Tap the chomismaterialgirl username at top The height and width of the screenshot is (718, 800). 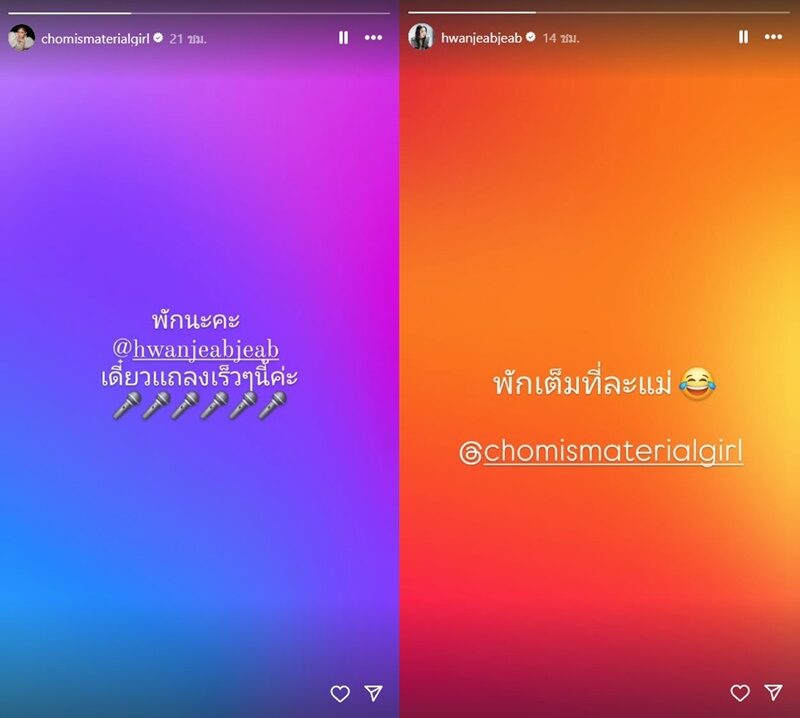95,39
